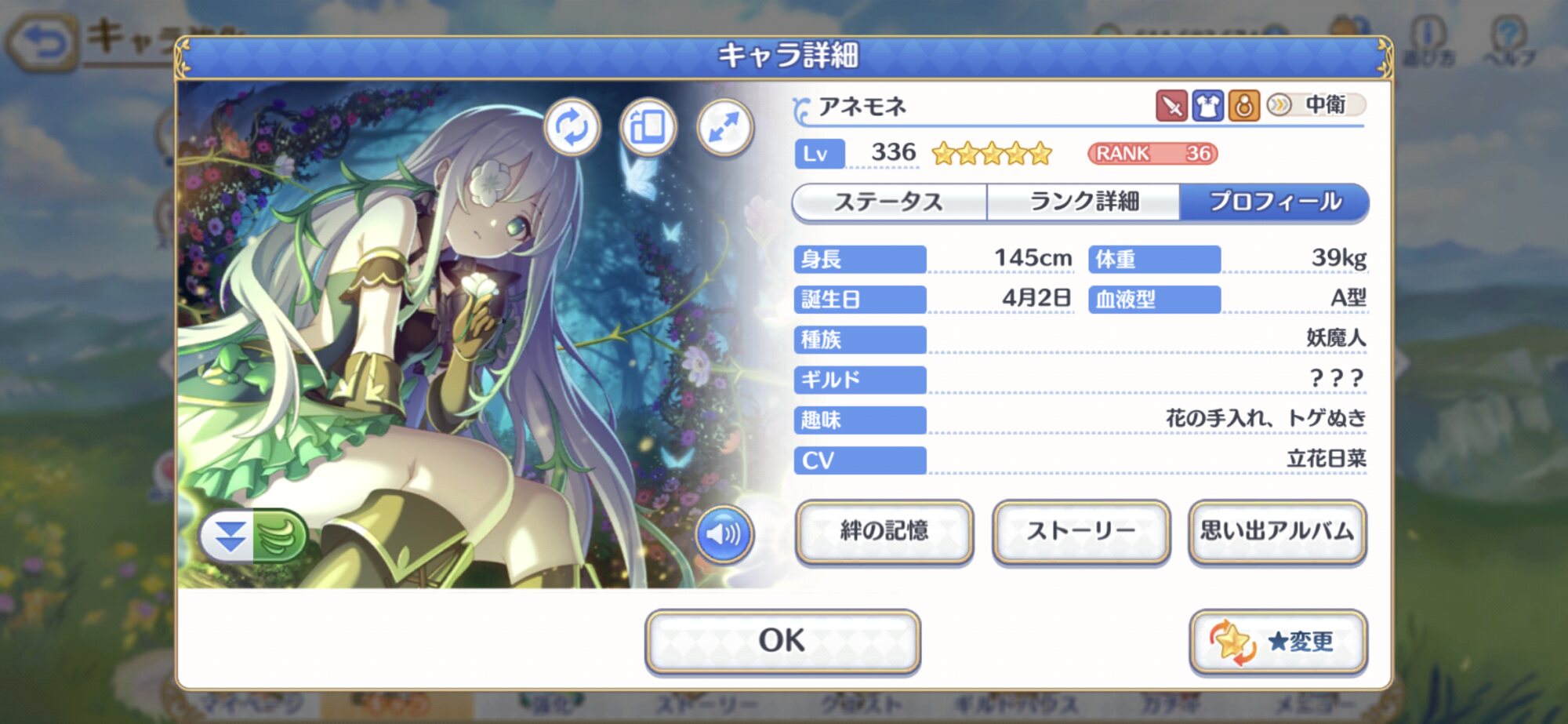Expand the illustration to full screen
Viewport: 1568px width, 724px height.
point(724,127)
